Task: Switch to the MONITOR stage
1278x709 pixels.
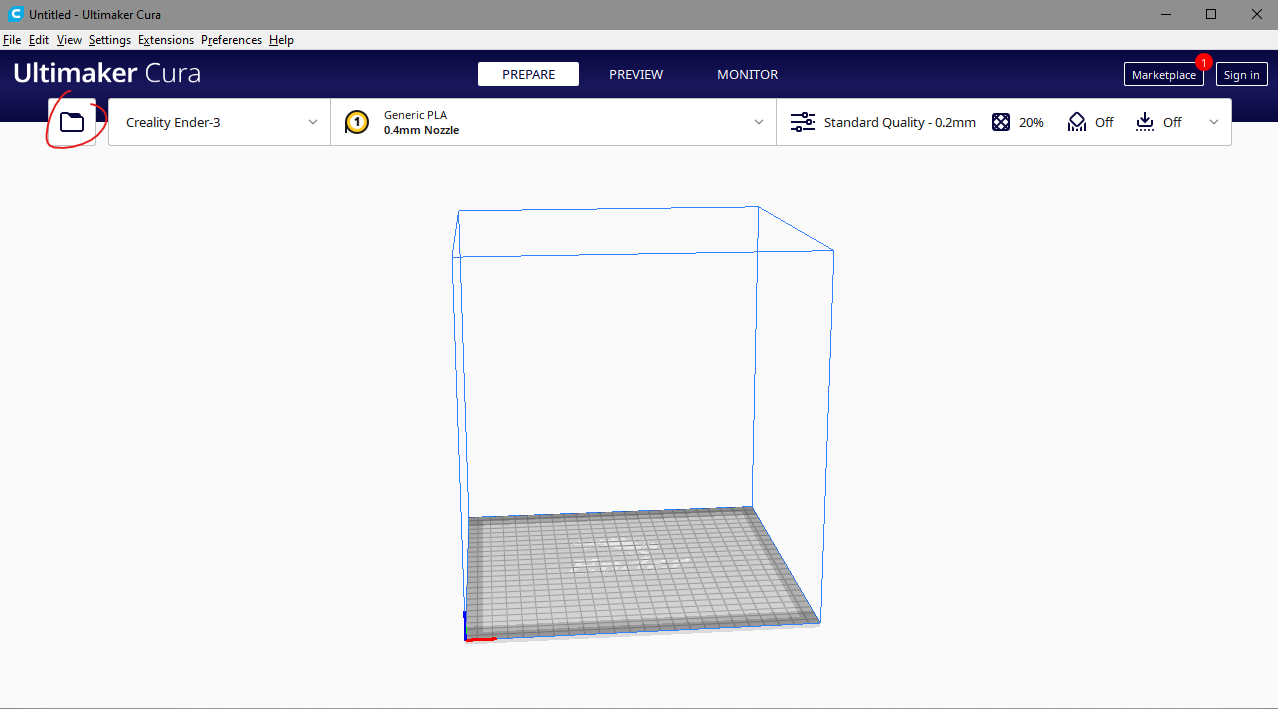Action: [747, 74]
